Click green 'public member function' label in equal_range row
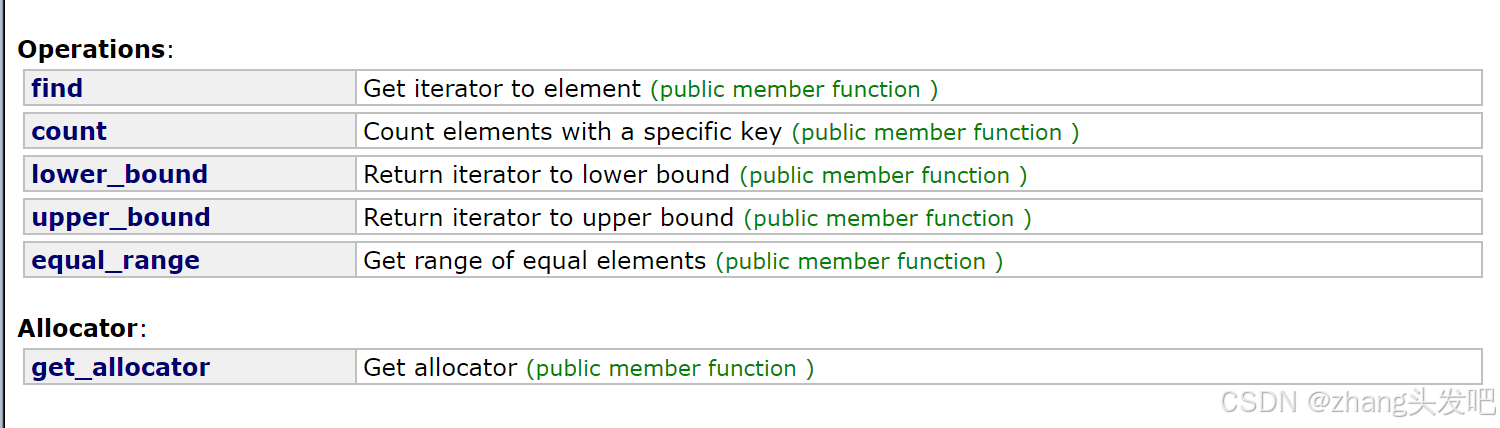Viewport: 1500px width, 428px height. 859,261
